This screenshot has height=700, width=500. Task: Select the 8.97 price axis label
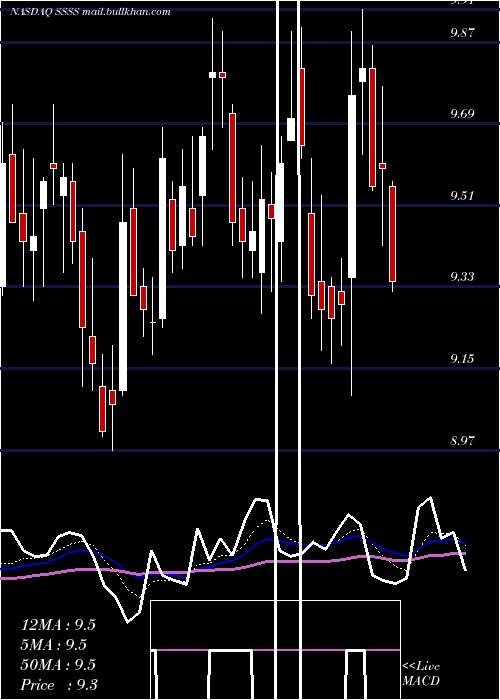pos(462,441)
